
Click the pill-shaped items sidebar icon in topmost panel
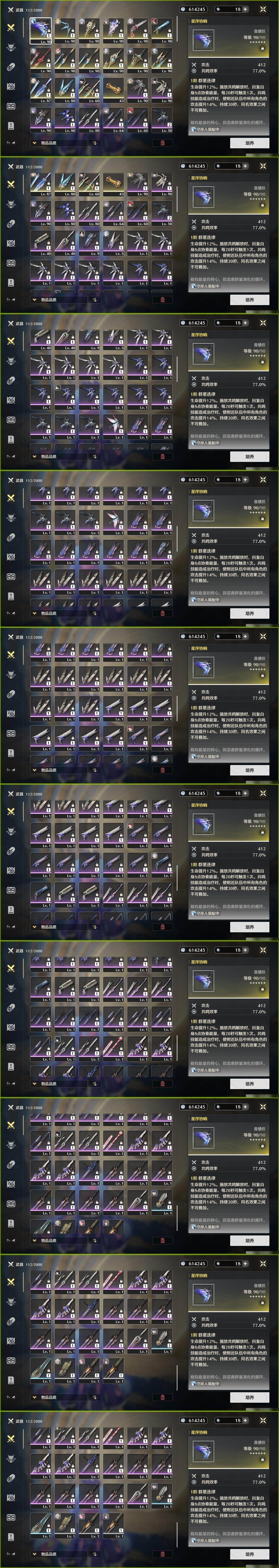pos(10,67)
